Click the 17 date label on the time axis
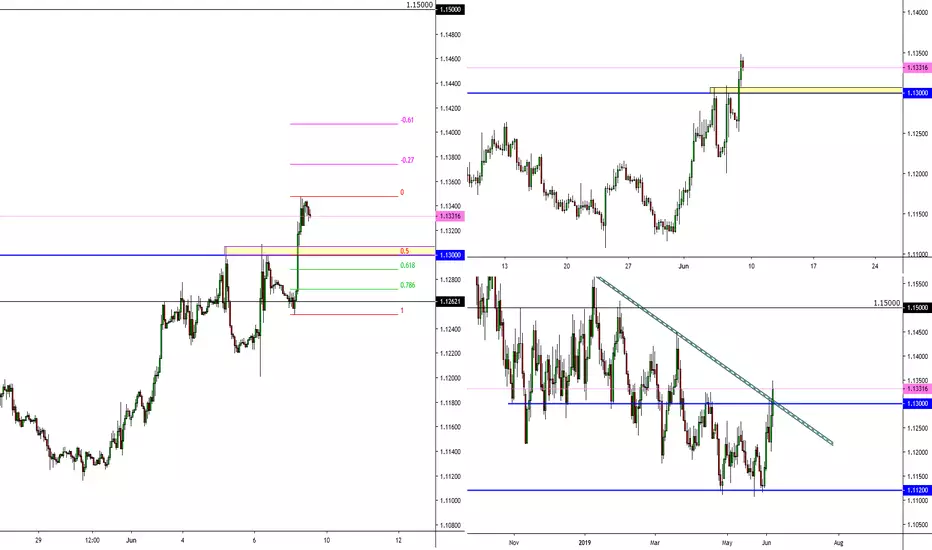932x550 pixels. pyautogui.click(x=813, y=266)
